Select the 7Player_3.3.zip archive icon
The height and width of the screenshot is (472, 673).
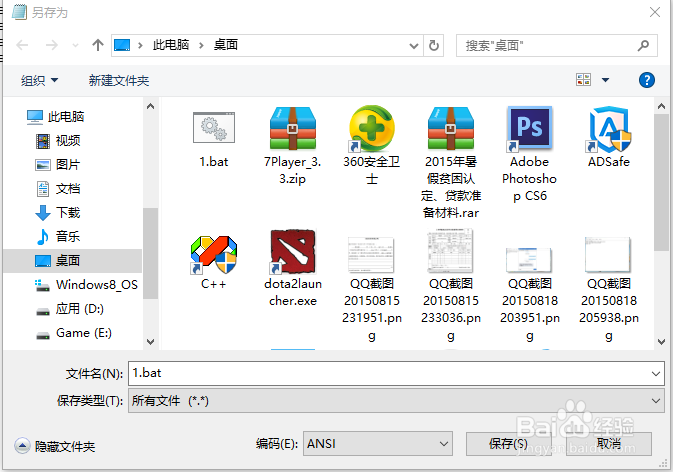pyautogui.click(x=293, y=128)
